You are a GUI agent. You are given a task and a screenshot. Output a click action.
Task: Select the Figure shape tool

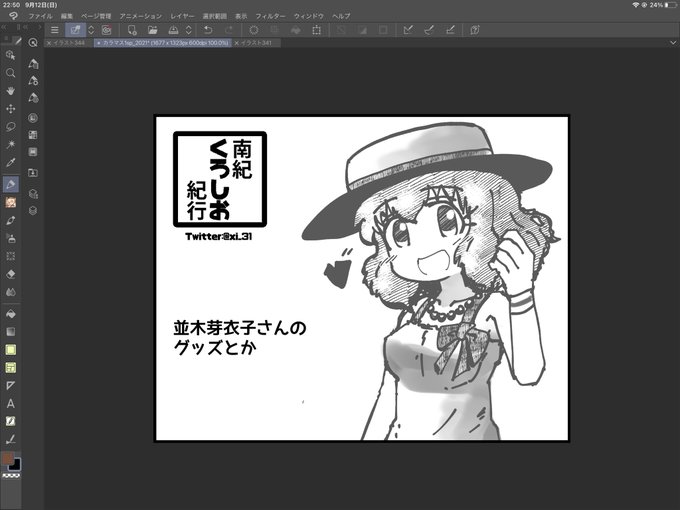pyautogui.click(x=10, y=350)
